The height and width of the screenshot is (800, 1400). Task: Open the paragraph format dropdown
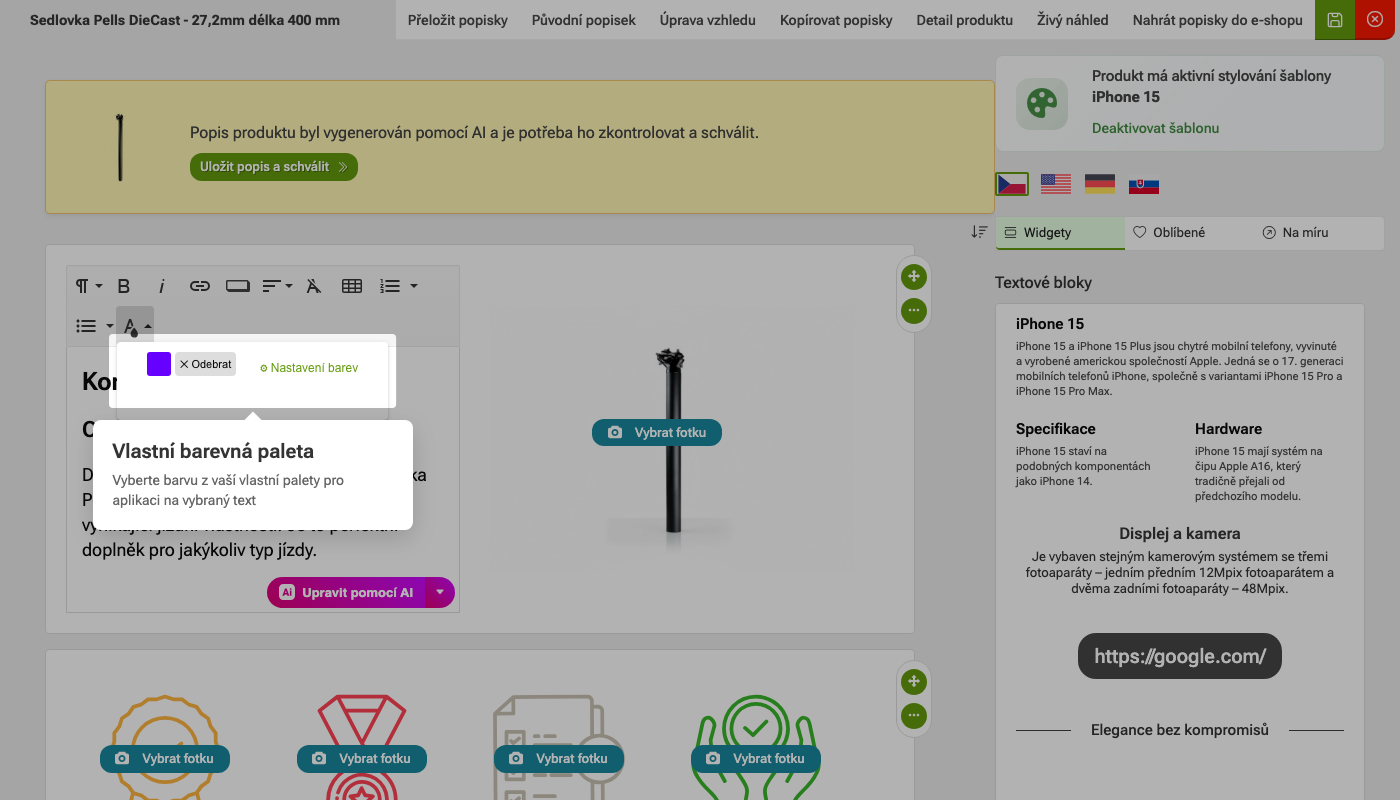(x=88, y=286)
